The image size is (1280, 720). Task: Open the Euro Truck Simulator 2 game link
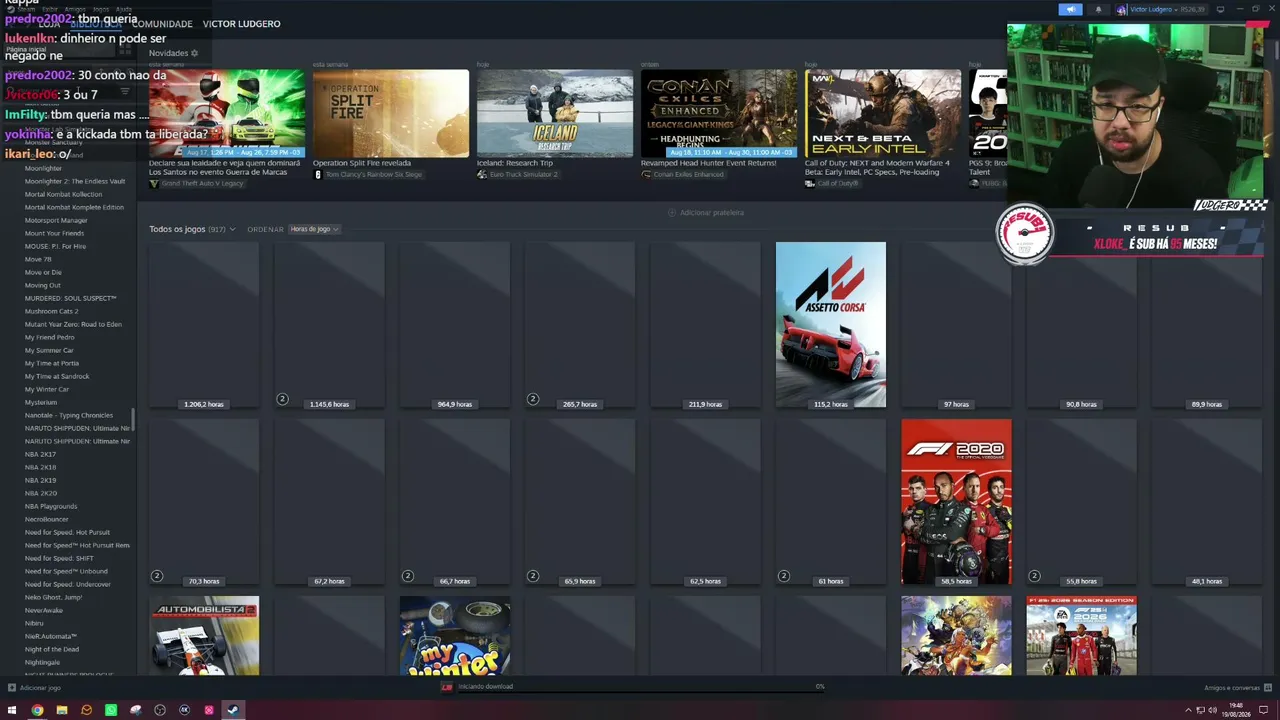point(517,175)
